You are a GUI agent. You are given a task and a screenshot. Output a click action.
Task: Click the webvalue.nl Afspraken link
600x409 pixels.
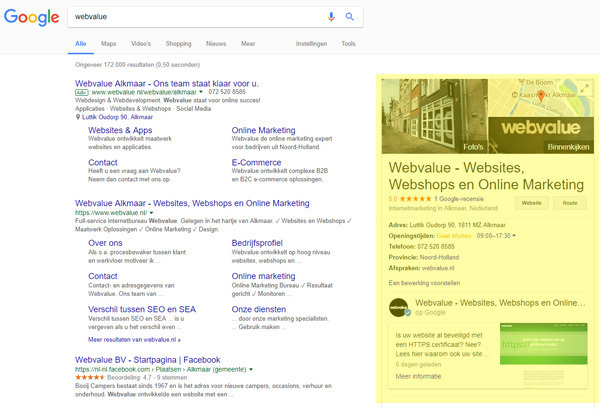(438, 268)
